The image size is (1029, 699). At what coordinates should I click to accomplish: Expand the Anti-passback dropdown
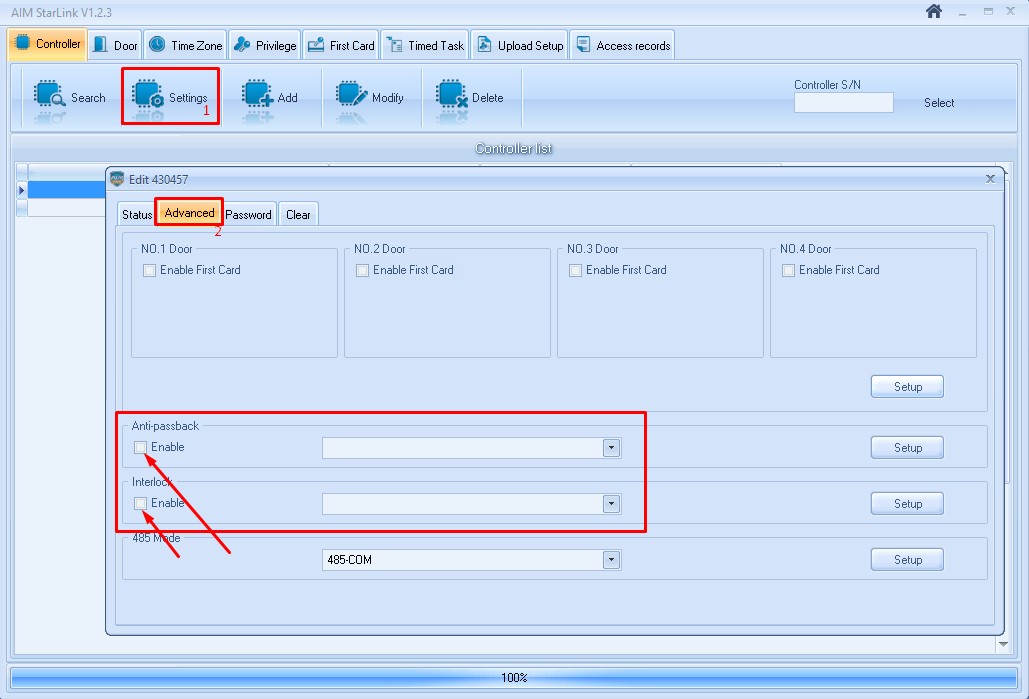coord(611,448)
